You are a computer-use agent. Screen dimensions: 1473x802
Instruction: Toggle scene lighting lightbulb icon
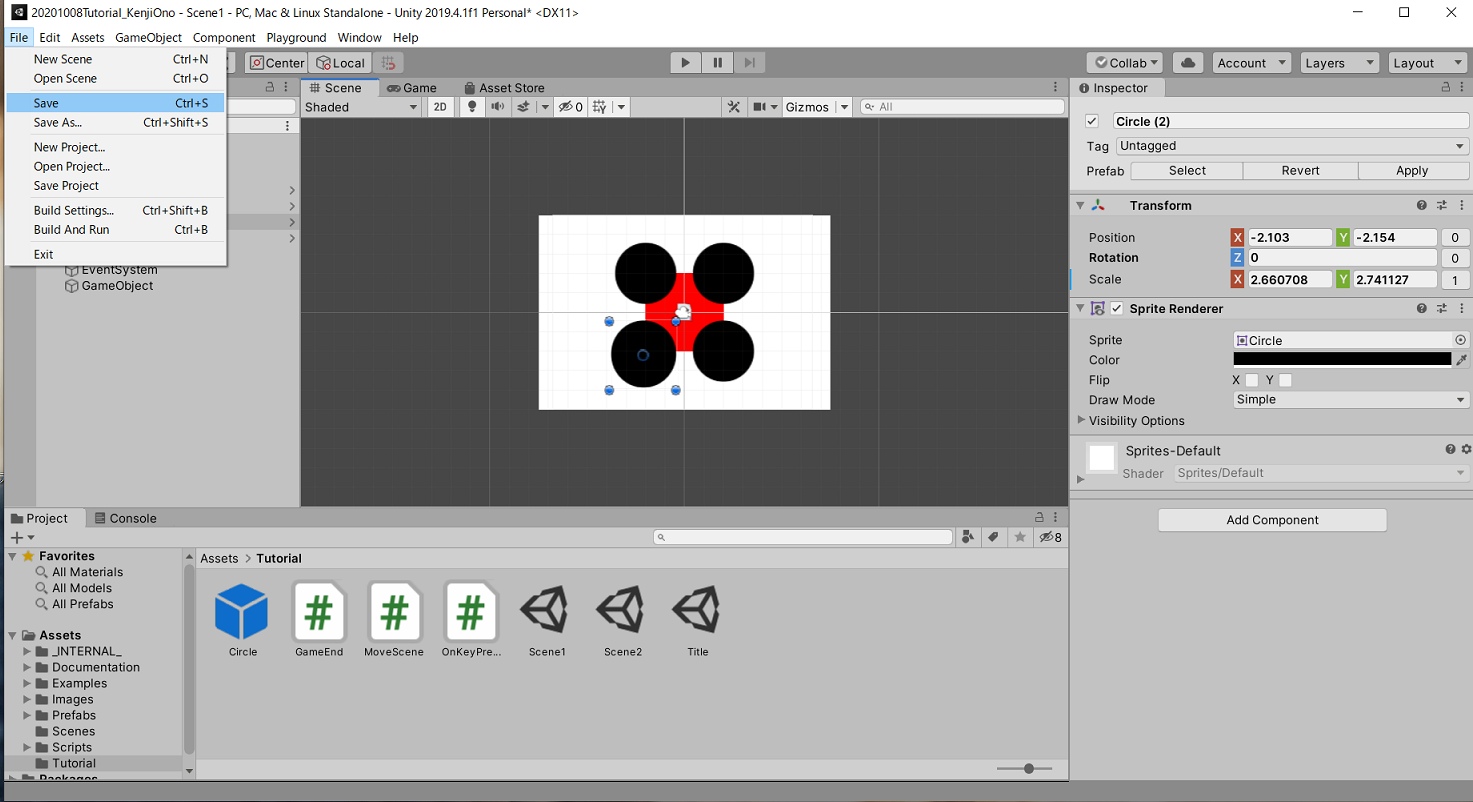473,107
